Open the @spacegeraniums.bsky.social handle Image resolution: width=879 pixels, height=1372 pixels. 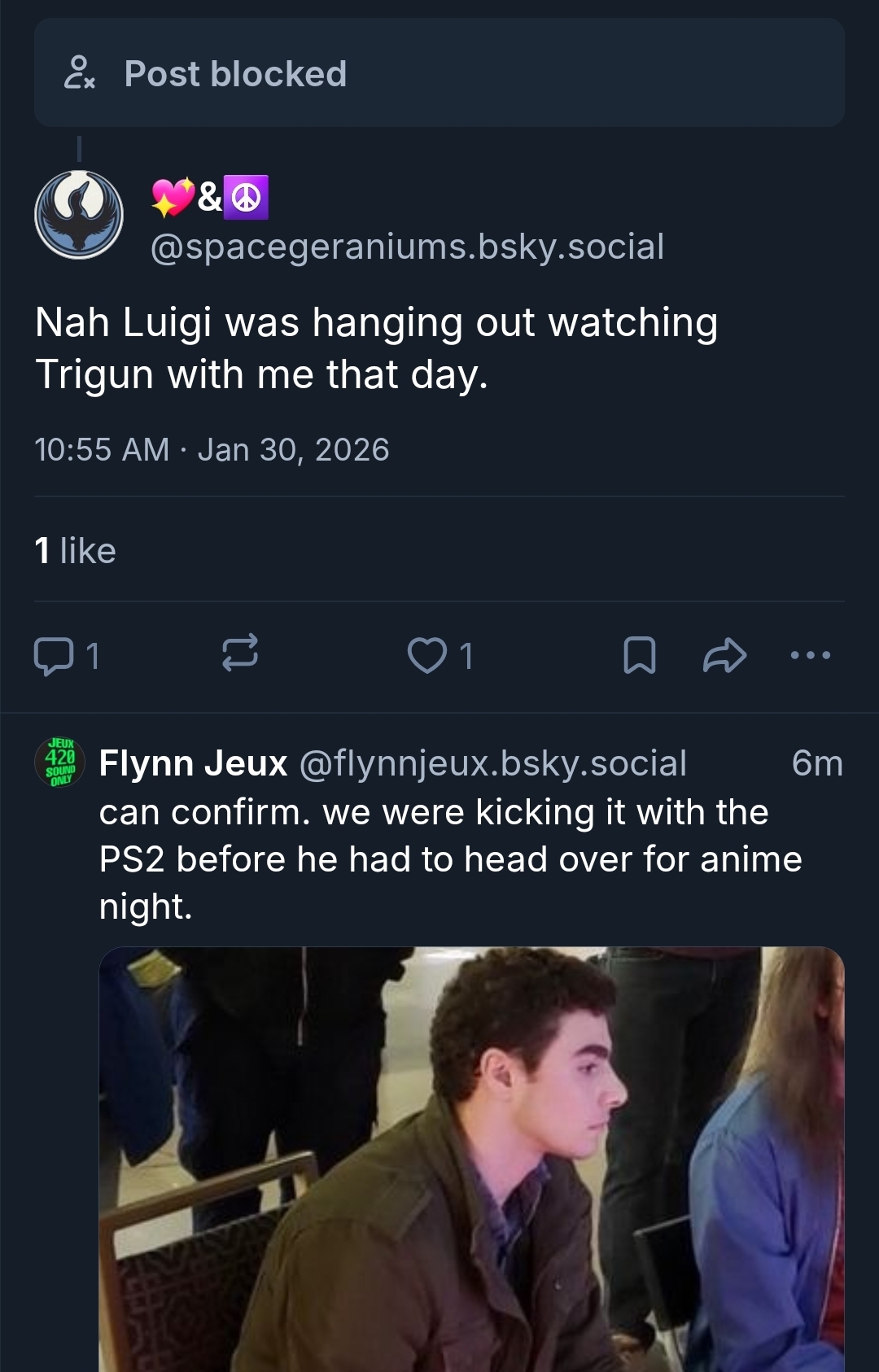407,247
